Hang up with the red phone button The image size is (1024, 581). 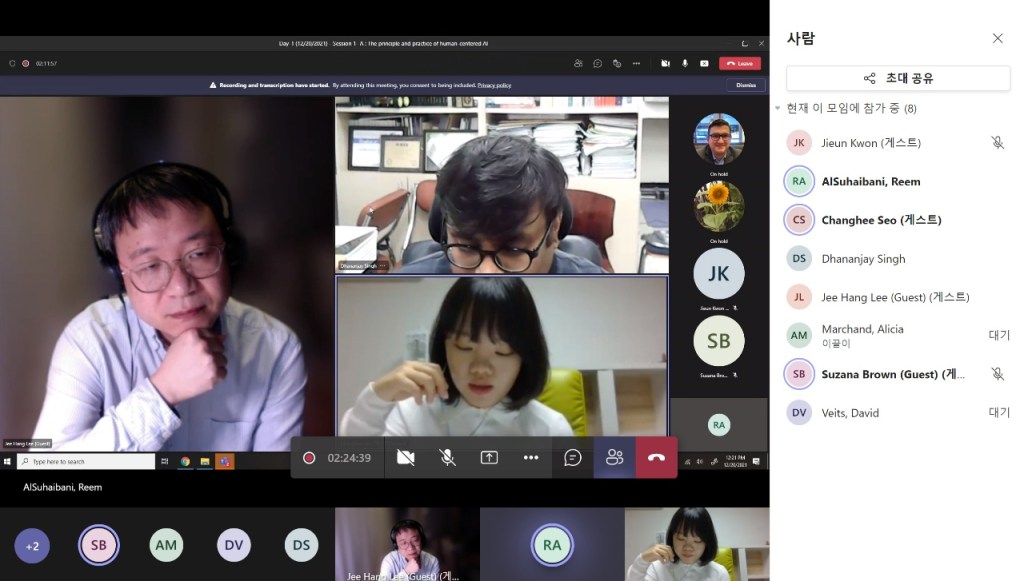point(656,457)
